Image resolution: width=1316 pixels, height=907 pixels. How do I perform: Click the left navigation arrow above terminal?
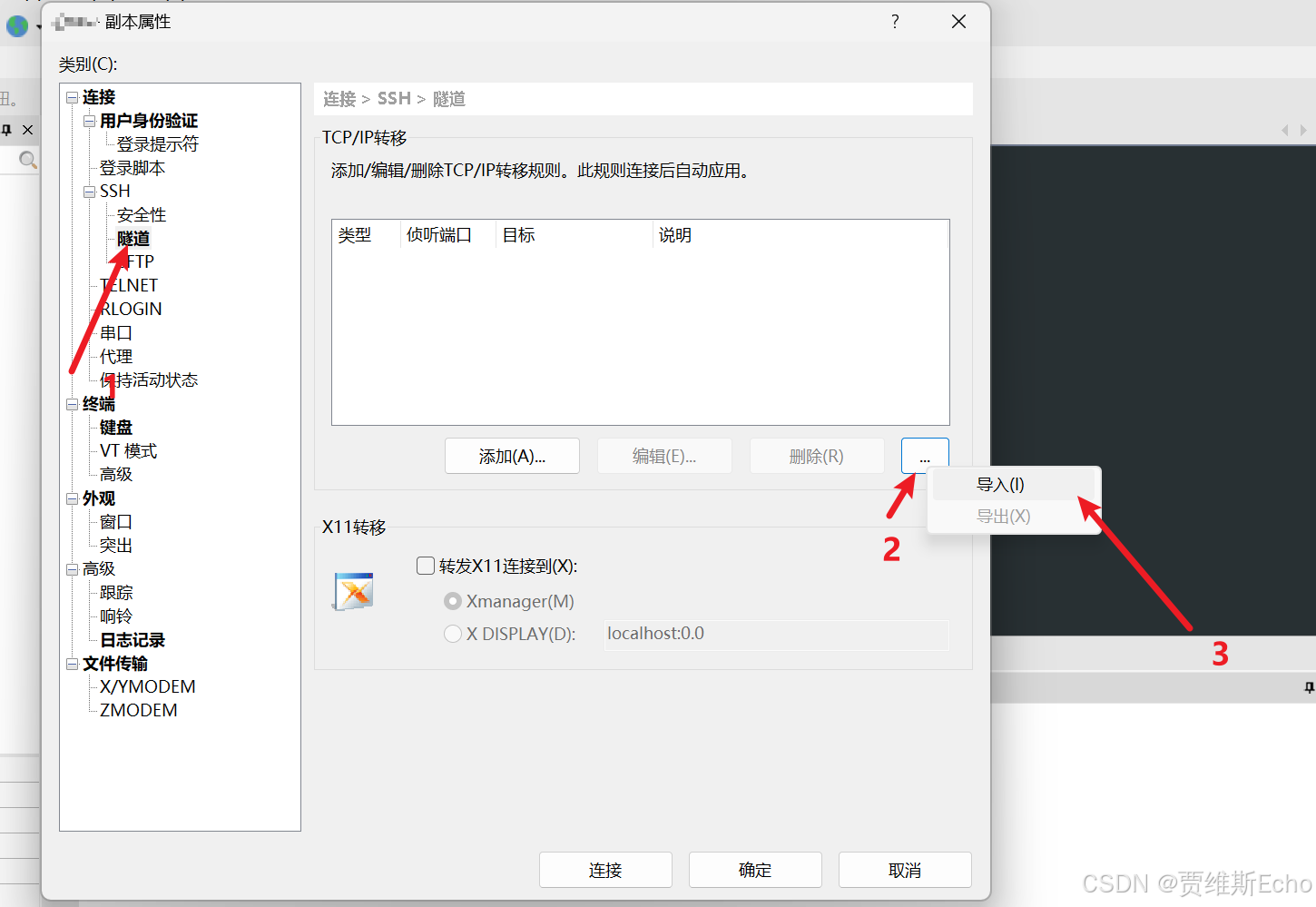coord(1286,130)
